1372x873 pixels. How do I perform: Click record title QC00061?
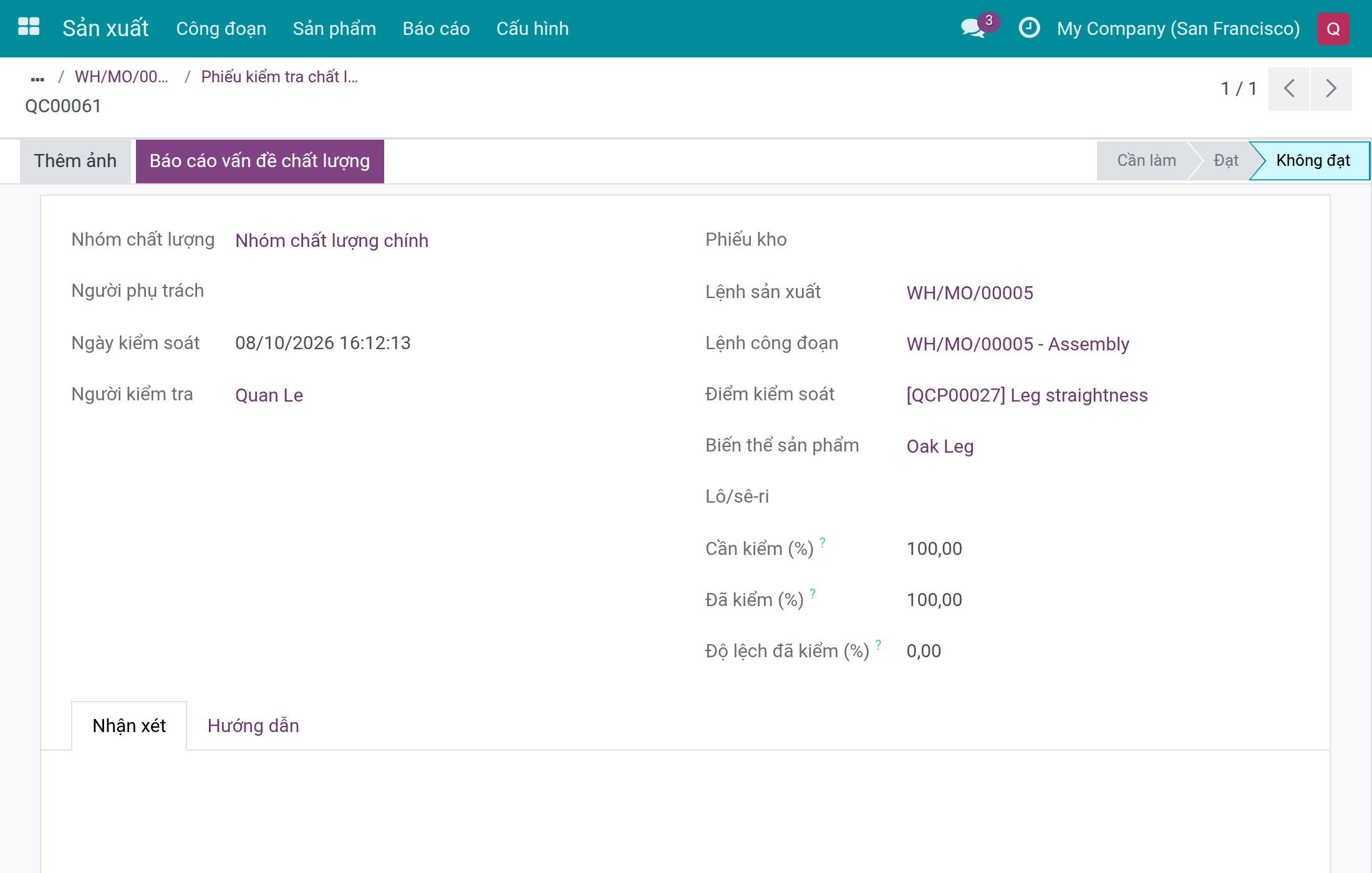63,106
